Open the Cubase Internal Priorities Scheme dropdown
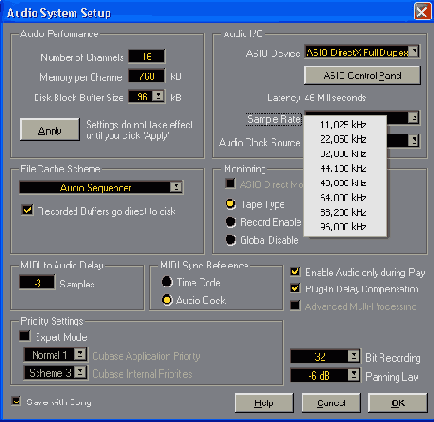 coord(80,372)
